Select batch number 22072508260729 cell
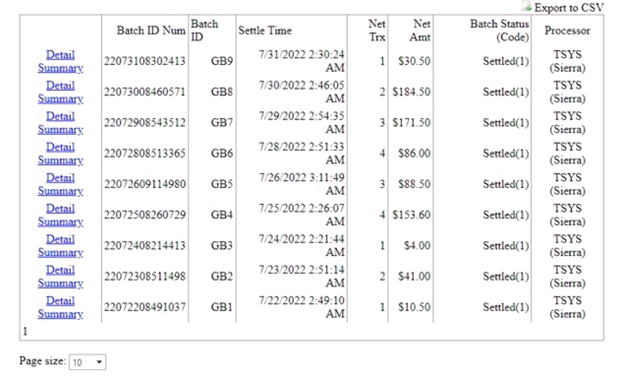Image resolution: width=624 pixels, height=379 pixels. 145,215
